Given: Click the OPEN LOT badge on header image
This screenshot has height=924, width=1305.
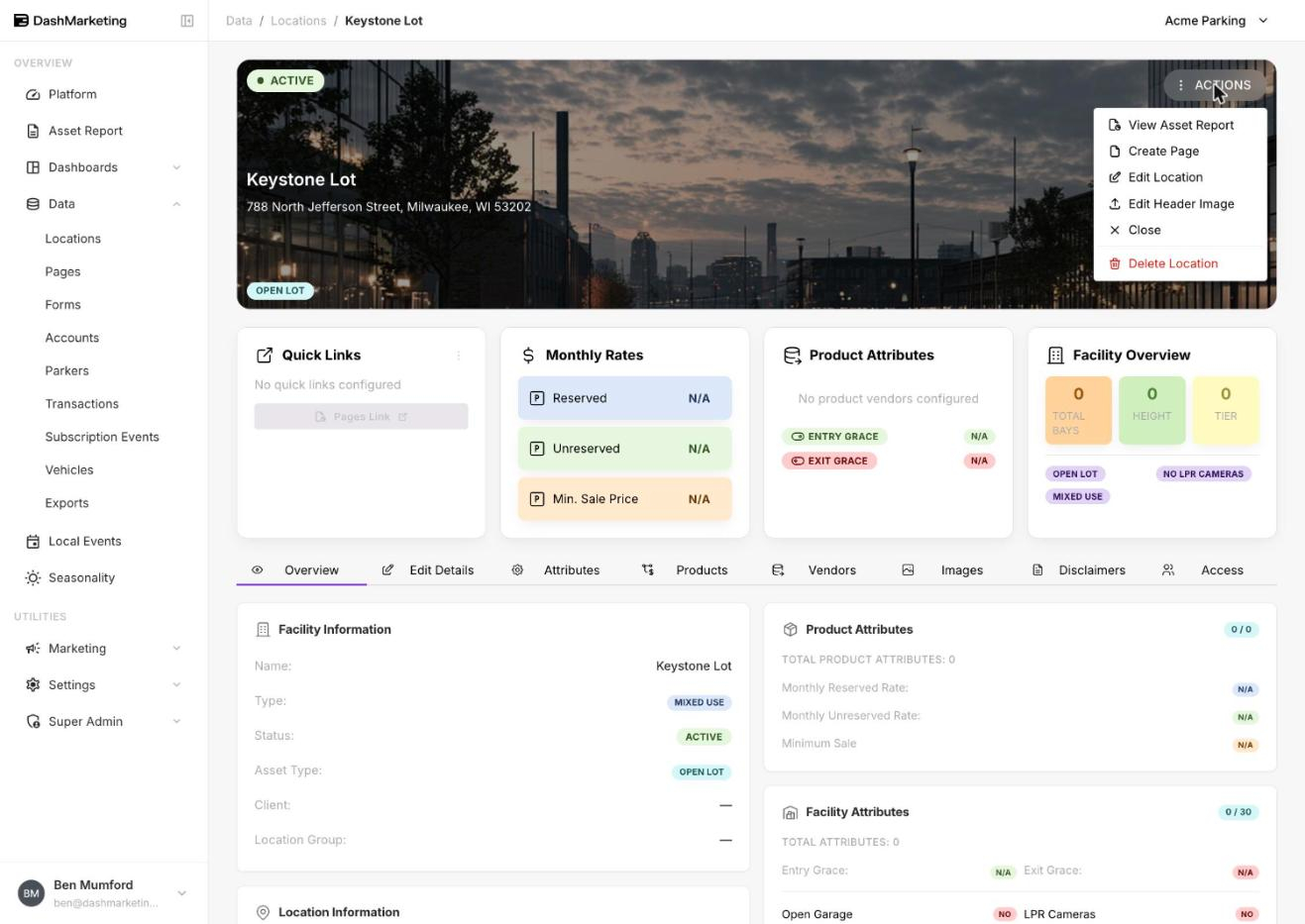Looking at the screenshot, I should [x=280, y=291].
